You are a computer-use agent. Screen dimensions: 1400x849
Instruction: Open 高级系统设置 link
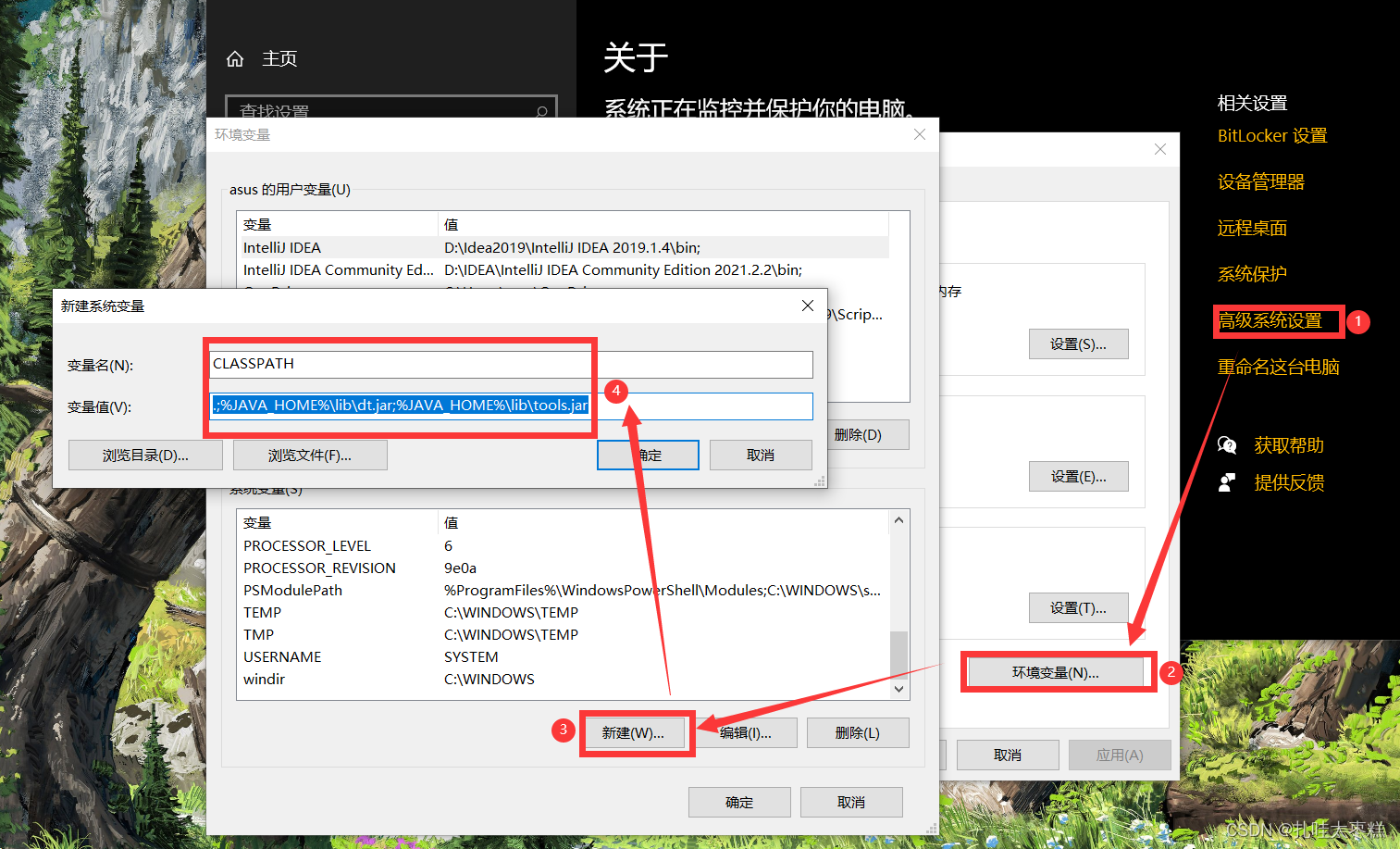tap(1270, 320)
